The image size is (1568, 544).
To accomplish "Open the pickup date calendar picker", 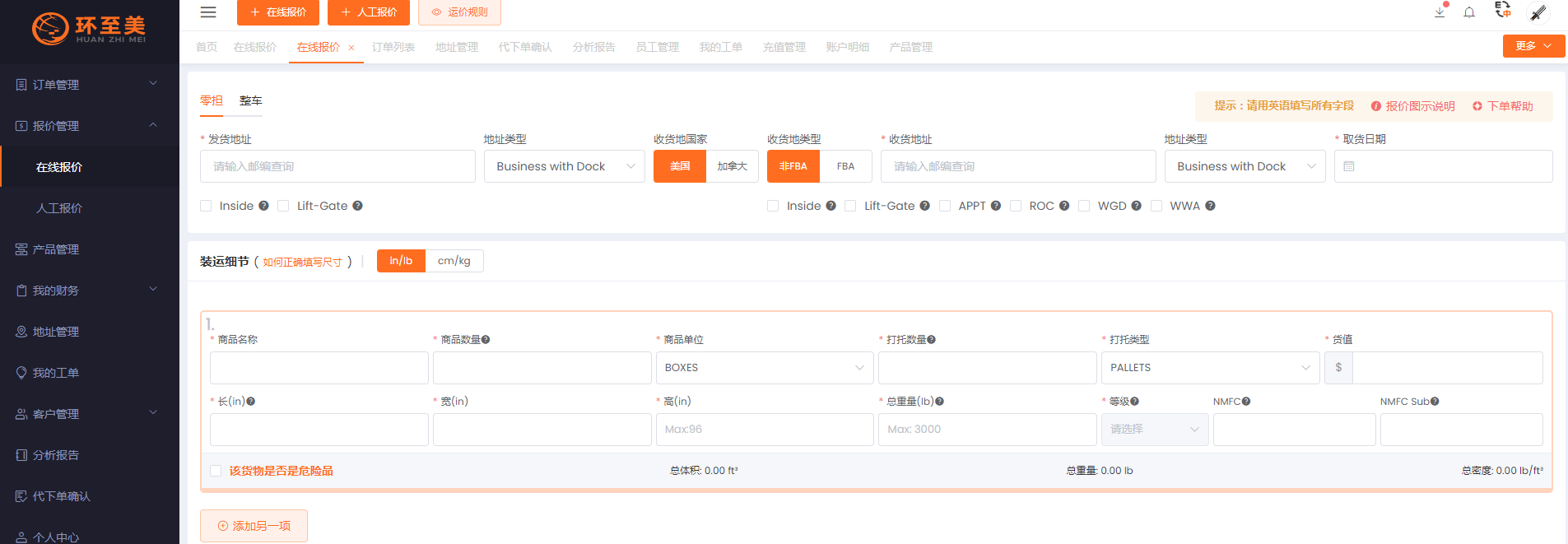I will [1442, 166].
